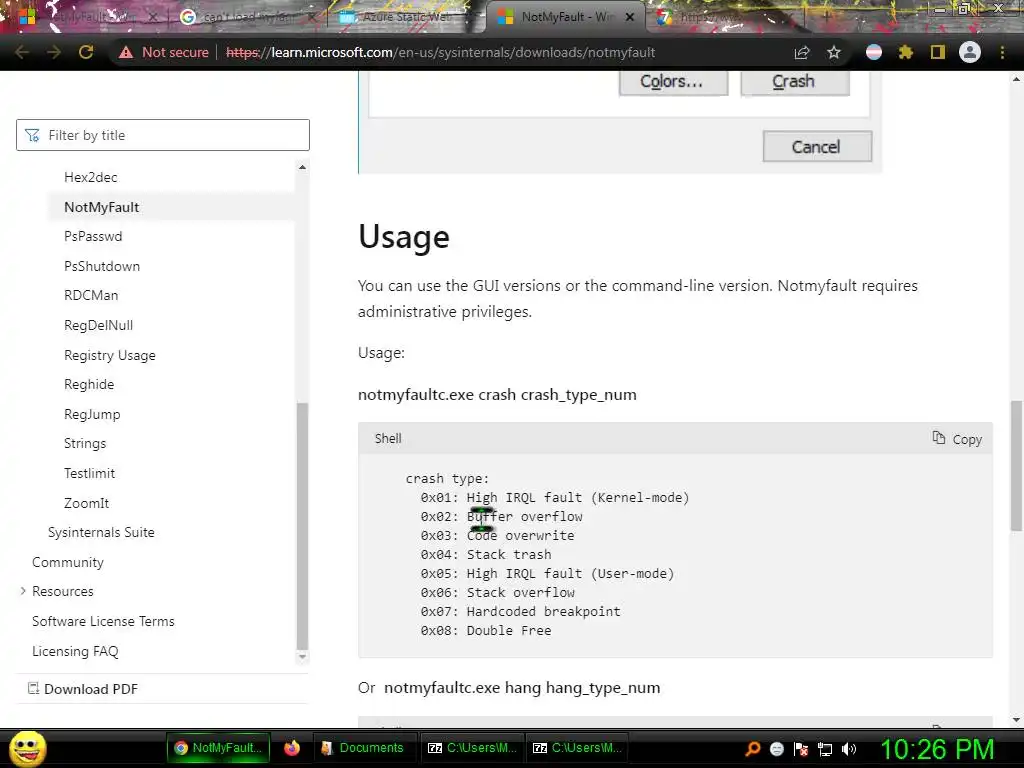
Task: Open Software License Terms link
Action: [x=103, y=621]
